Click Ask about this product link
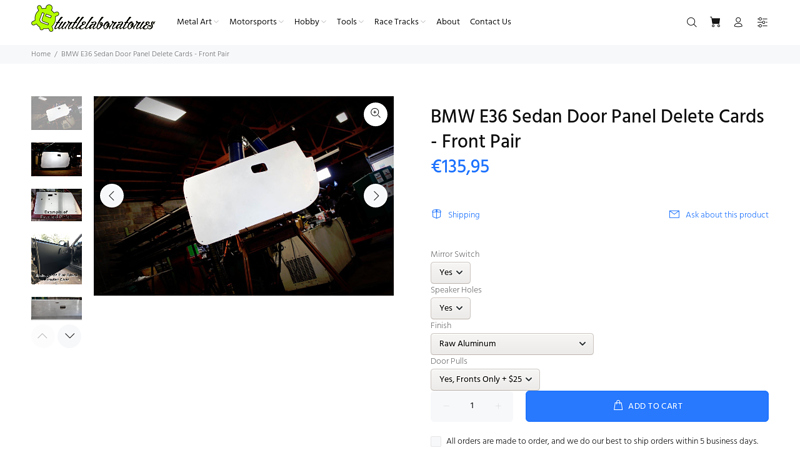 point(727,215)
